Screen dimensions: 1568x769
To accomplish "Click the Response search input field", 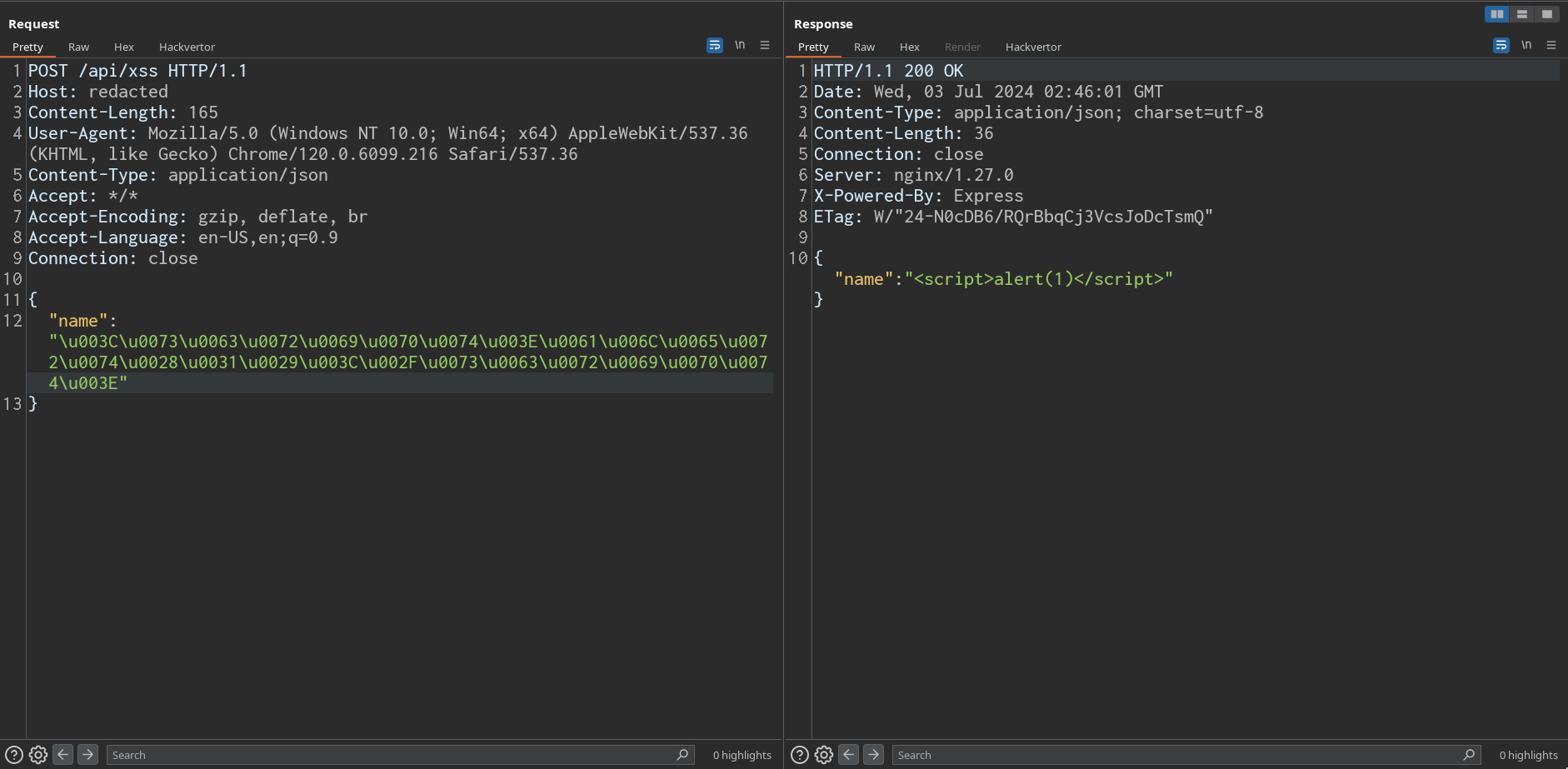I will (1175, 755).
